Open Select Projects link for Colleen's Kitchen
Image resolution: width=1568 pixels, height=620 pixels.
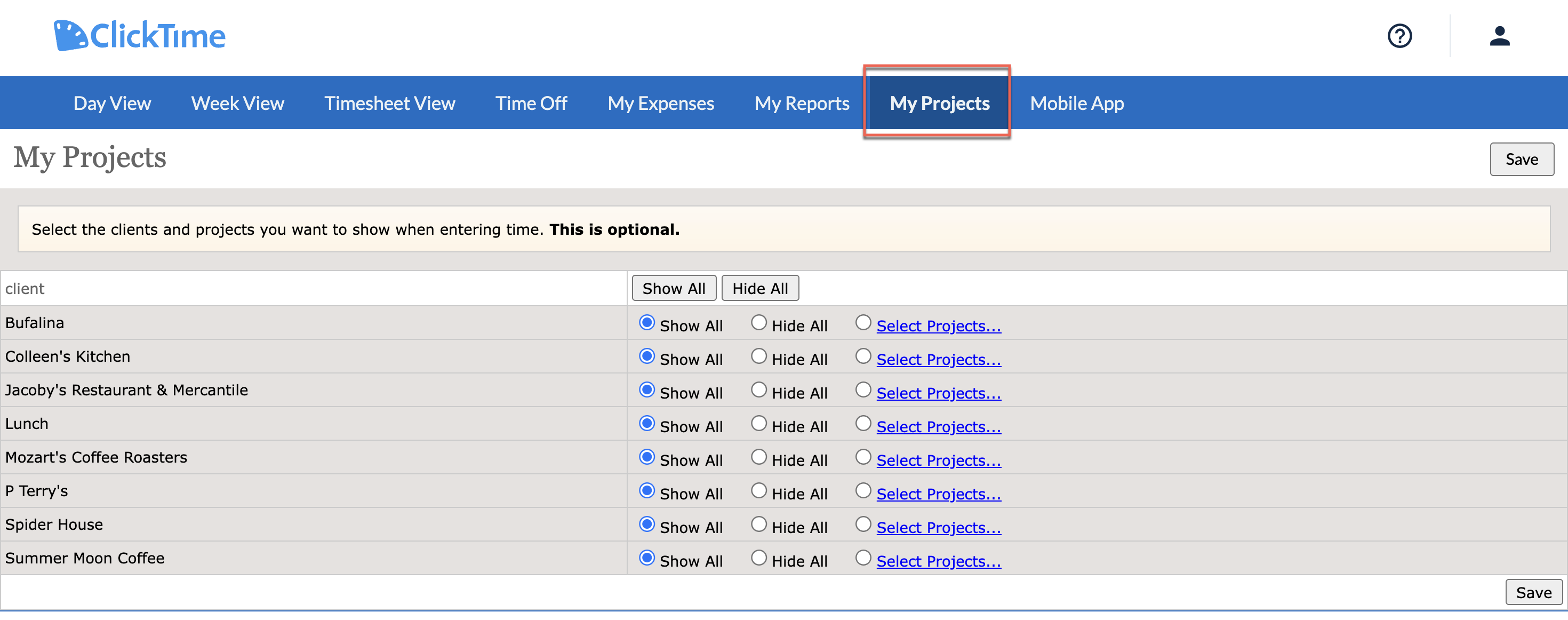click(x=939, y=359)
